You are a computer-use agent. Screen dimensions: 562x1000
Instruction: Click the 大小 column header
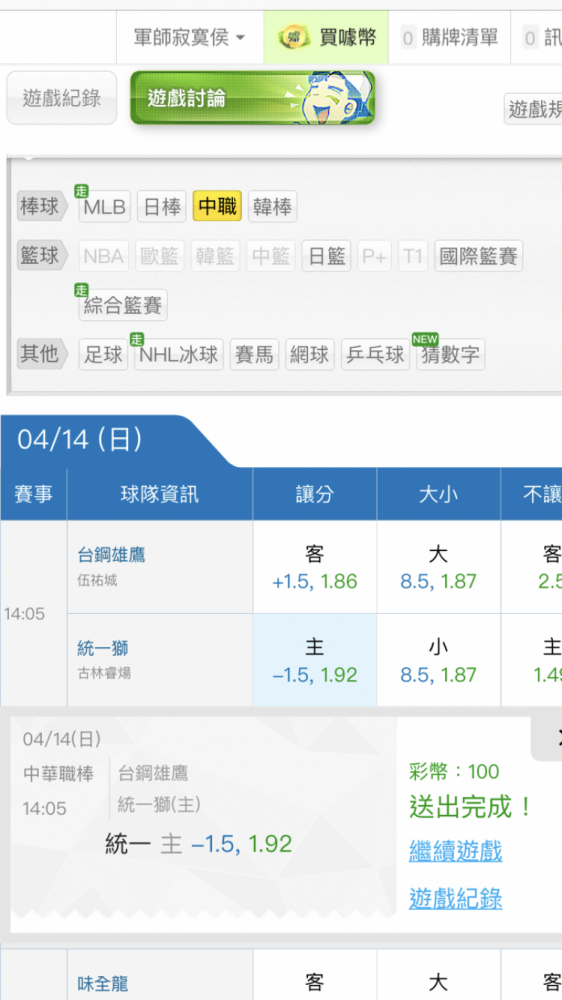438,494
